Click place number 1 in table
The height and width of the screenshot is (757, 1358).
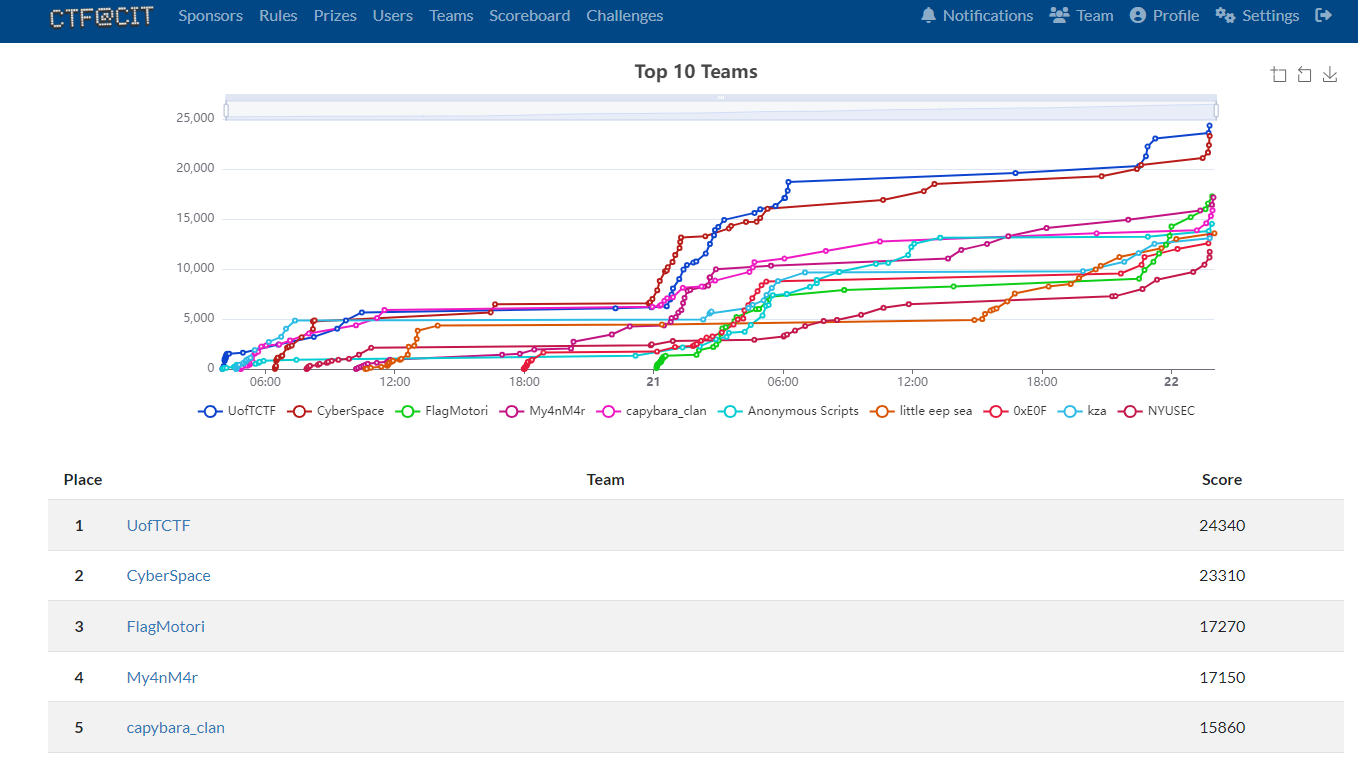point(79,525)
